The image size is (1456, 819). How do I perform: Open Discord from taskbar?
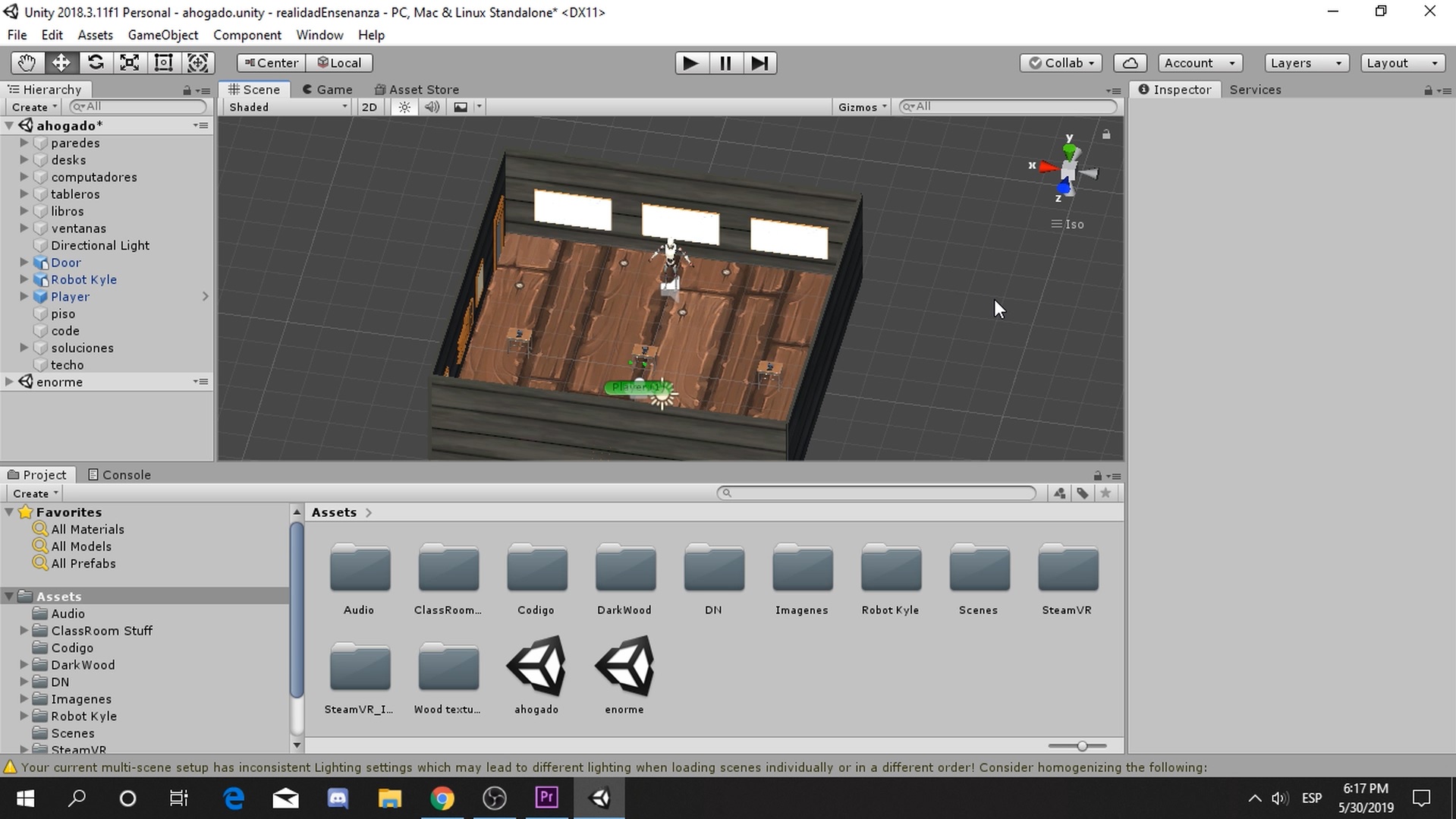[x=338, y=799]
